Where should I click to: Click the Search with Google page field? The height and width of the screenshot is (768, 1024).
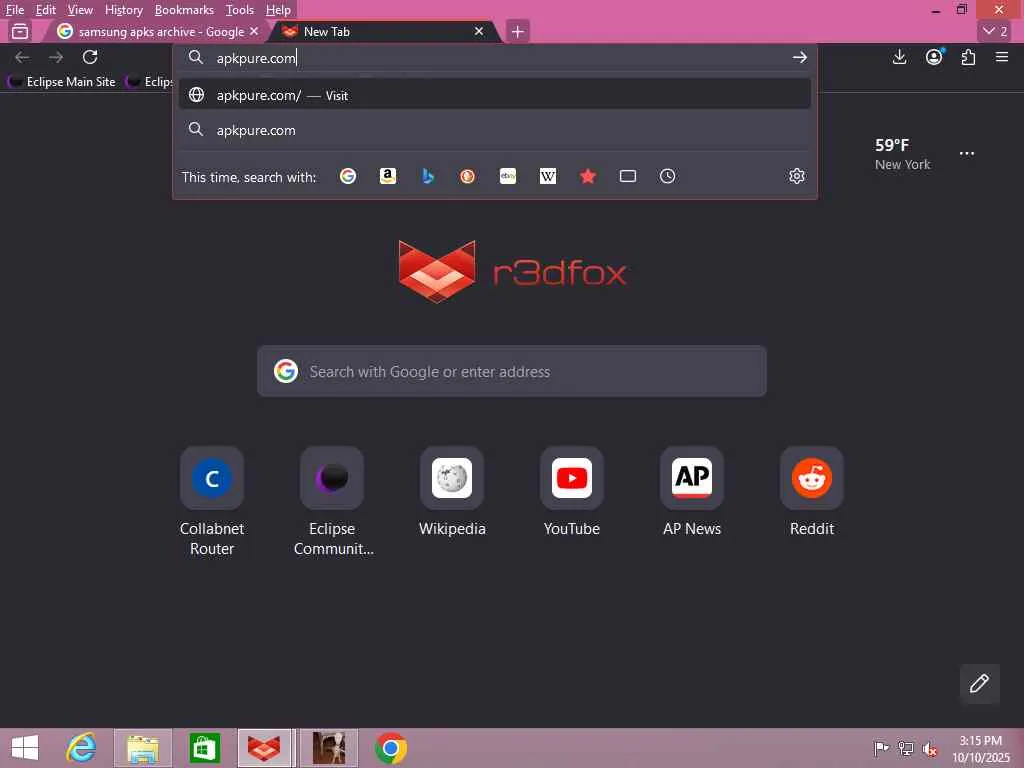click(x=511, y=371)
